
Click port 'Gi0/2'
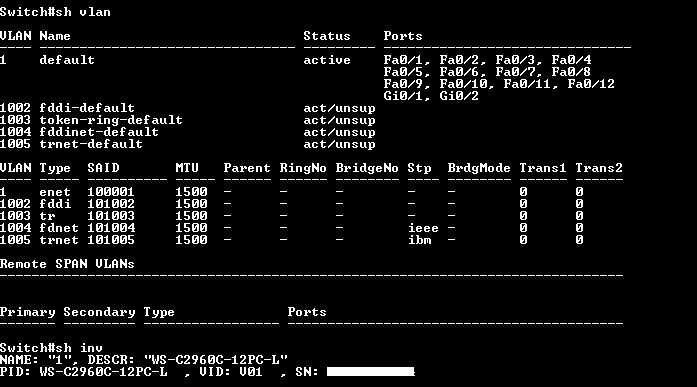click(459, 96)
